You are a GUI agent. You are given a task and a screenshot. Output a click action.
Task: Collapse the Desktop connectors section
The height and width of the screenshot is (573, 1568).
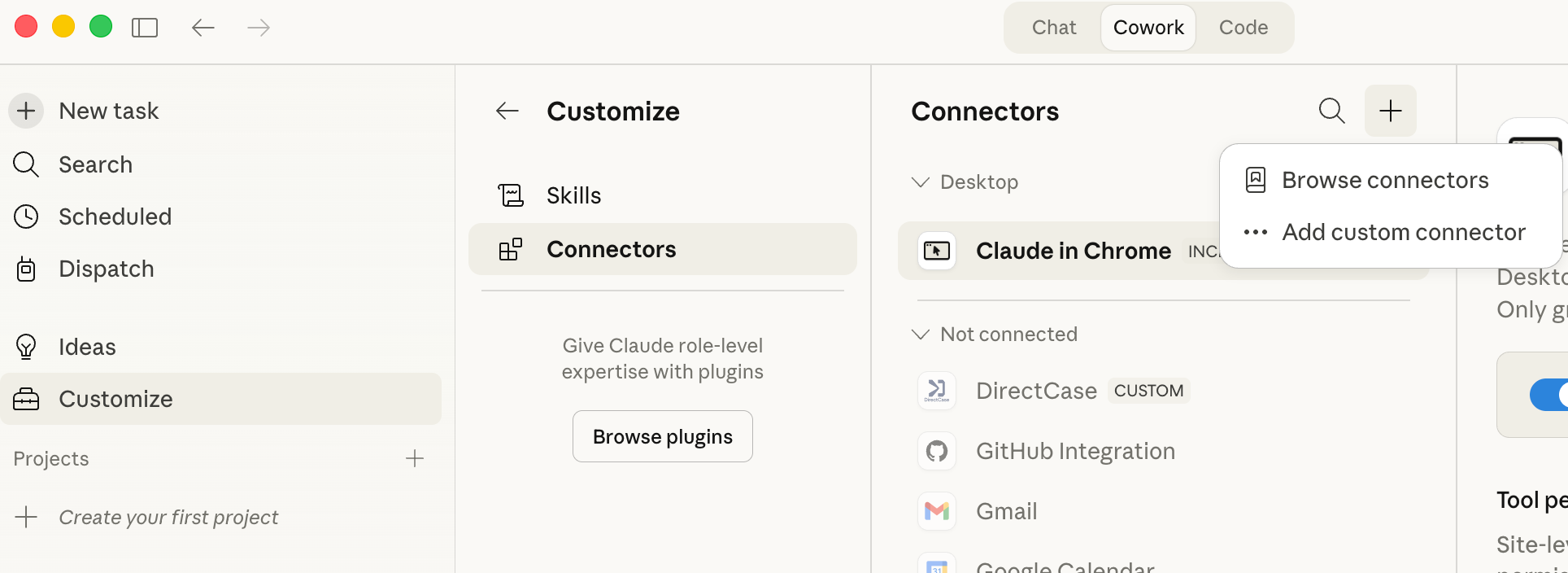click(921, 182)
